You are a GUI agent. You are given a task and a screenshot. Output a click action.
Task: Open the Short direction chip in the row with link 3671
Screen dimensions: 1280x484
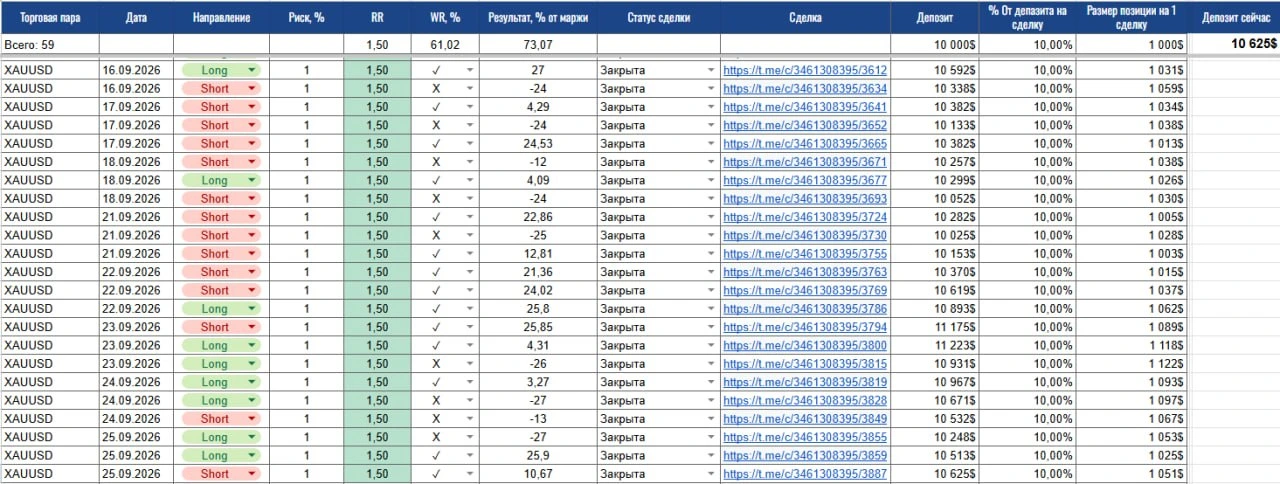coord(221,162)
